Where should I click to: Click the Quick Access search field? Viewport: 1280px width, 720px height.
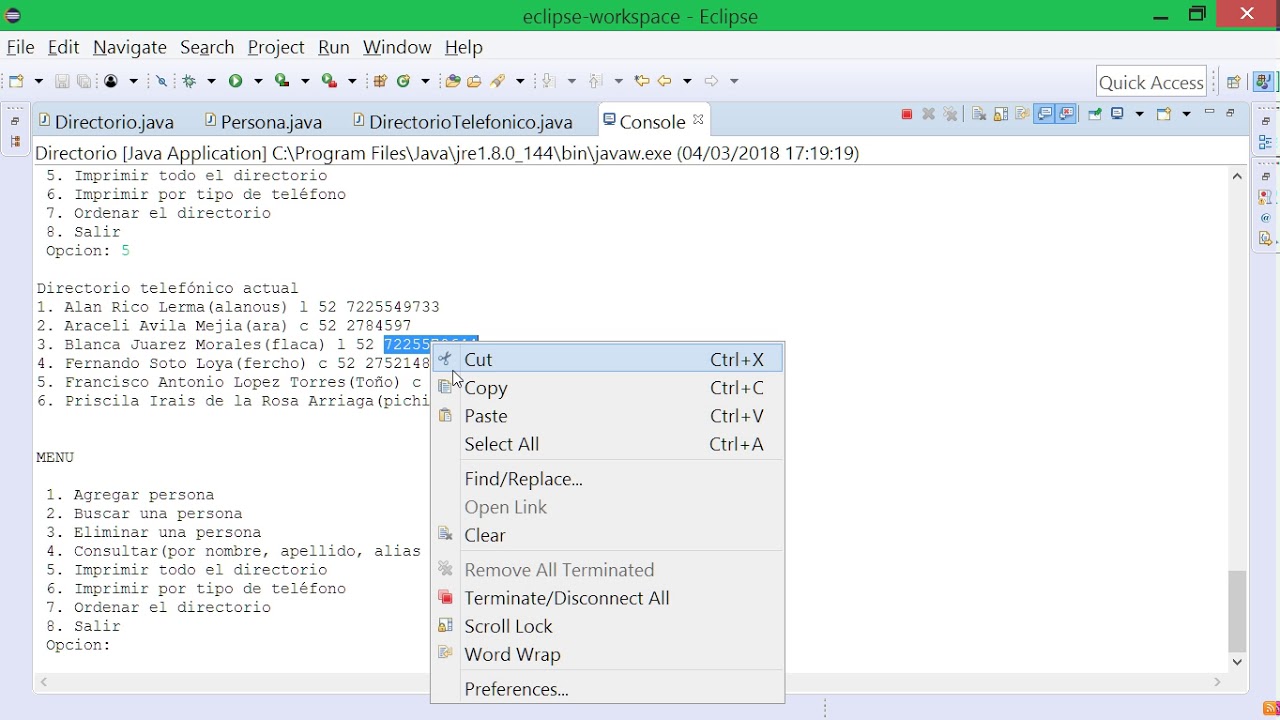1151,82
